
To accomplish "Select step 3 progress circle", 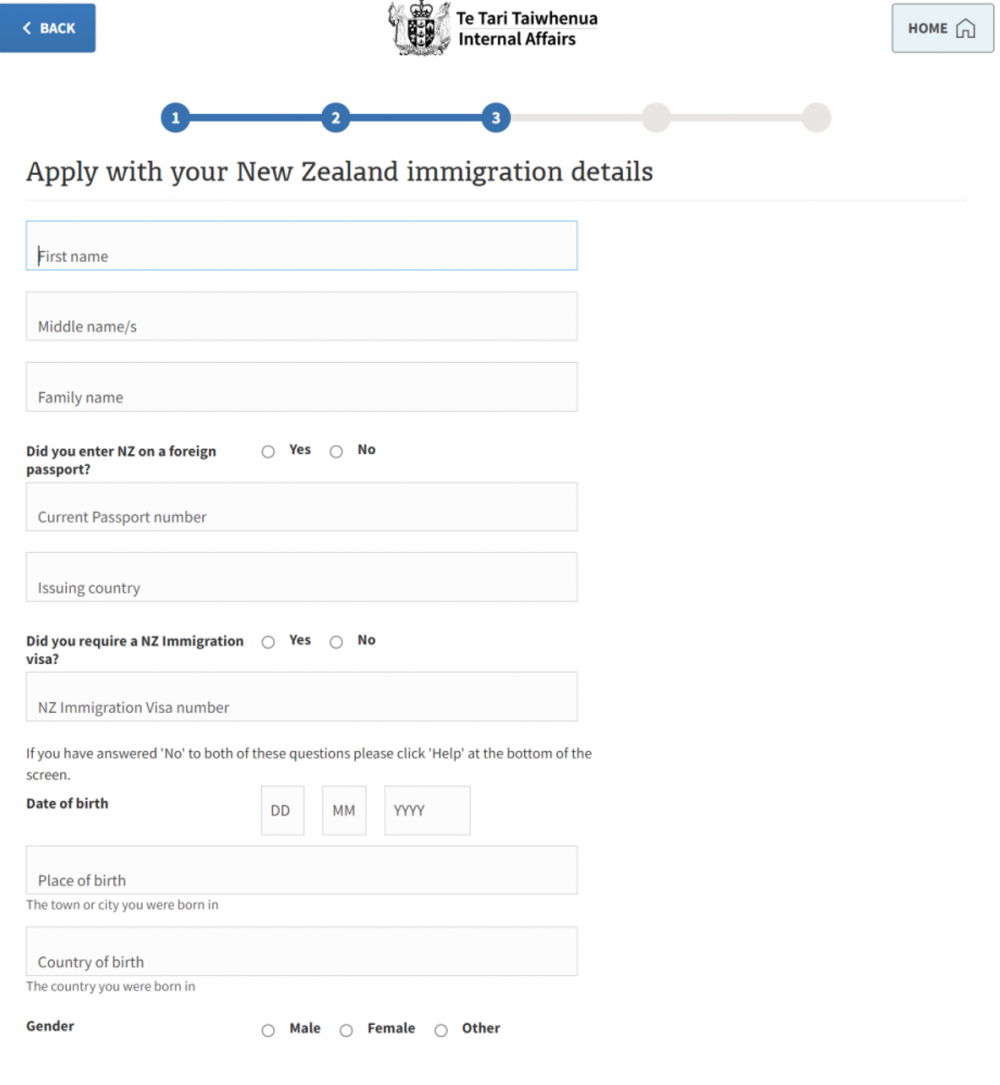I will [x=496, y=118].
